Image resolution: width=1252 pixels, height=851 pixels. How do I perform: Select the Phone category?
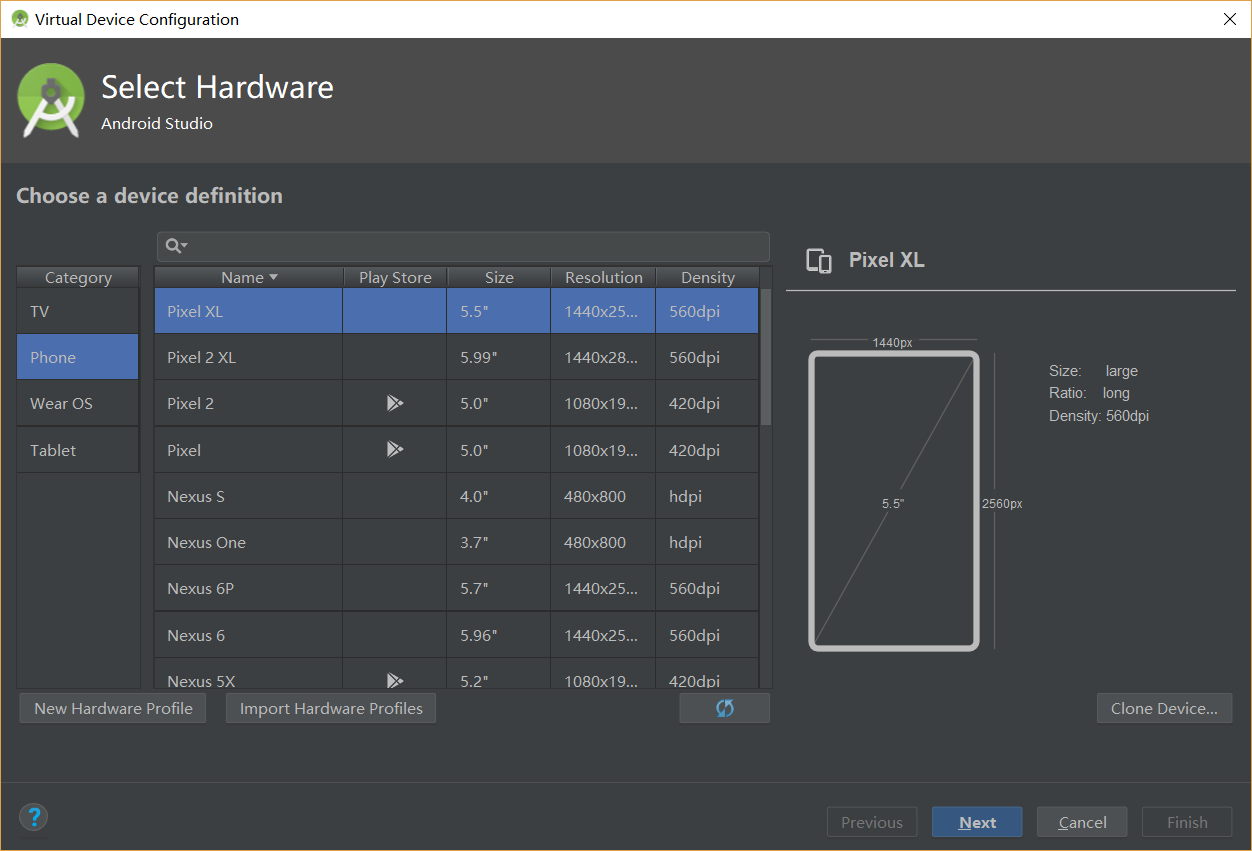tap(78, 357)
